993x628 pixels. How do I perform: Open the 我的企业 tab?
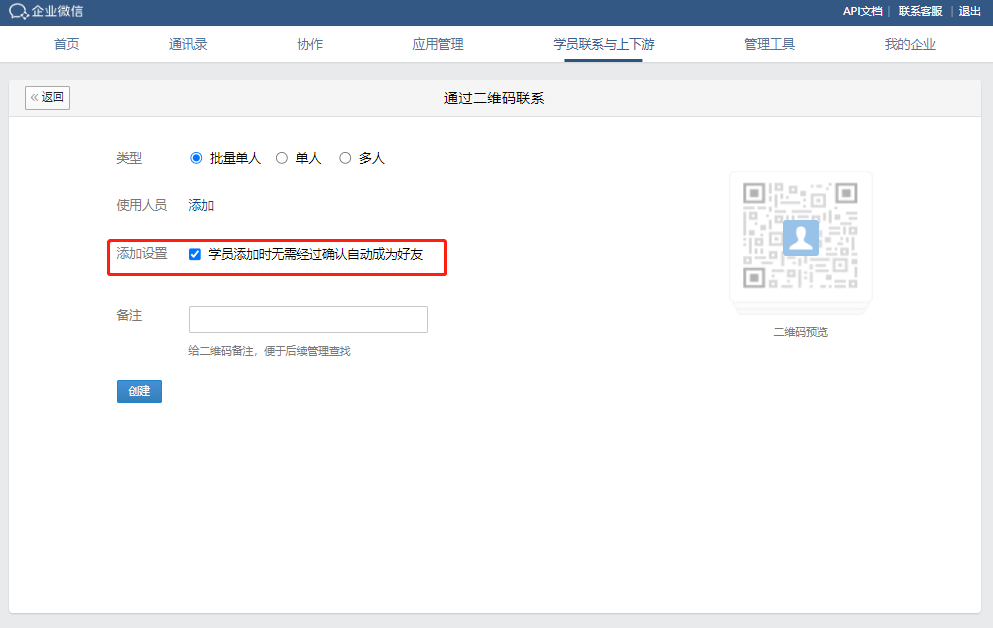click(x=910, y=44)
